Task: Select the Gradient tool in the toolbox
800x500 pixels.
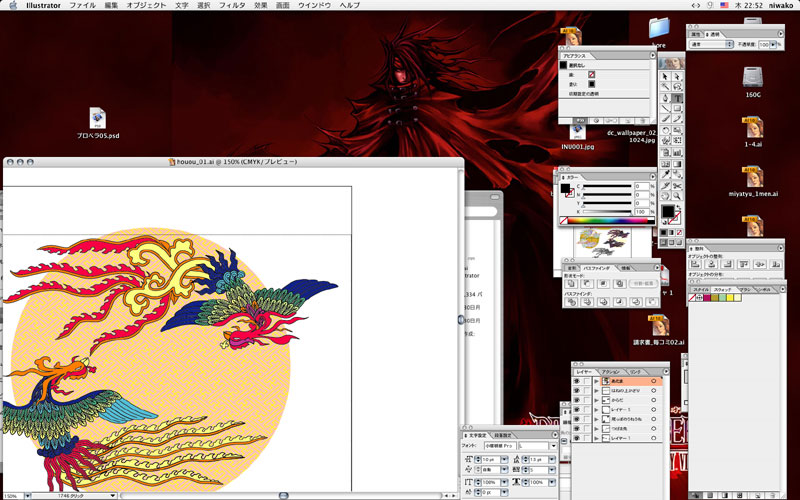Action: (x=677, y=164)
